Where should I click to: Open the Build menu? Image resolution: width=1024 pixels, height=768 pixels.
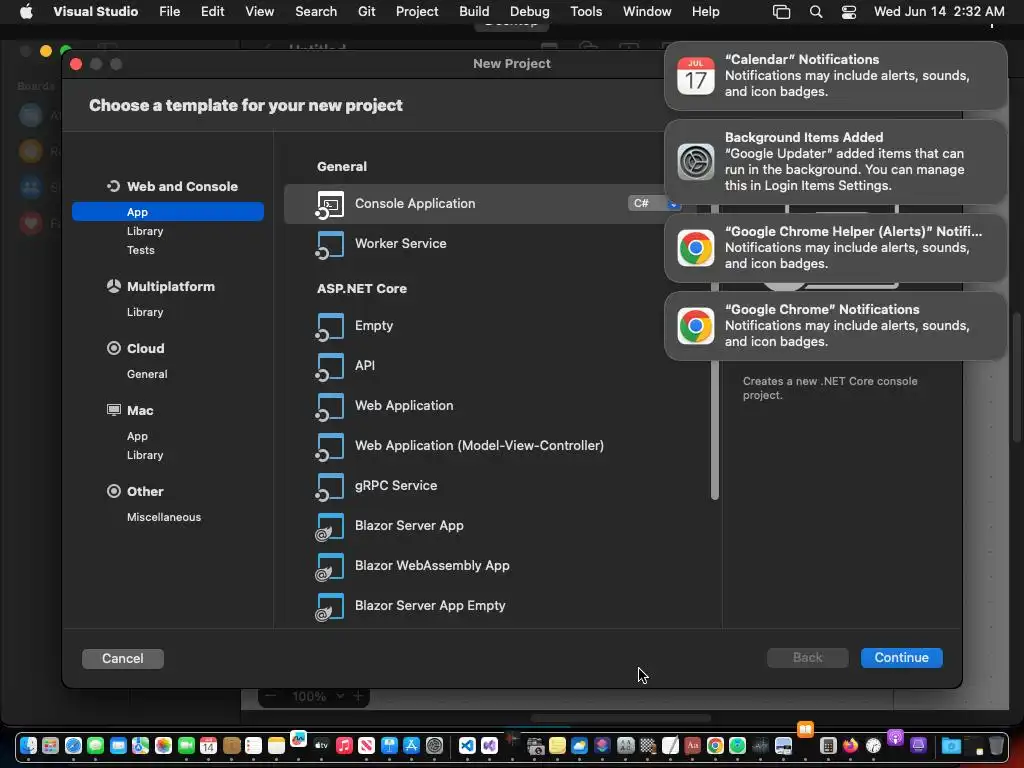click(x=474, y=12)
